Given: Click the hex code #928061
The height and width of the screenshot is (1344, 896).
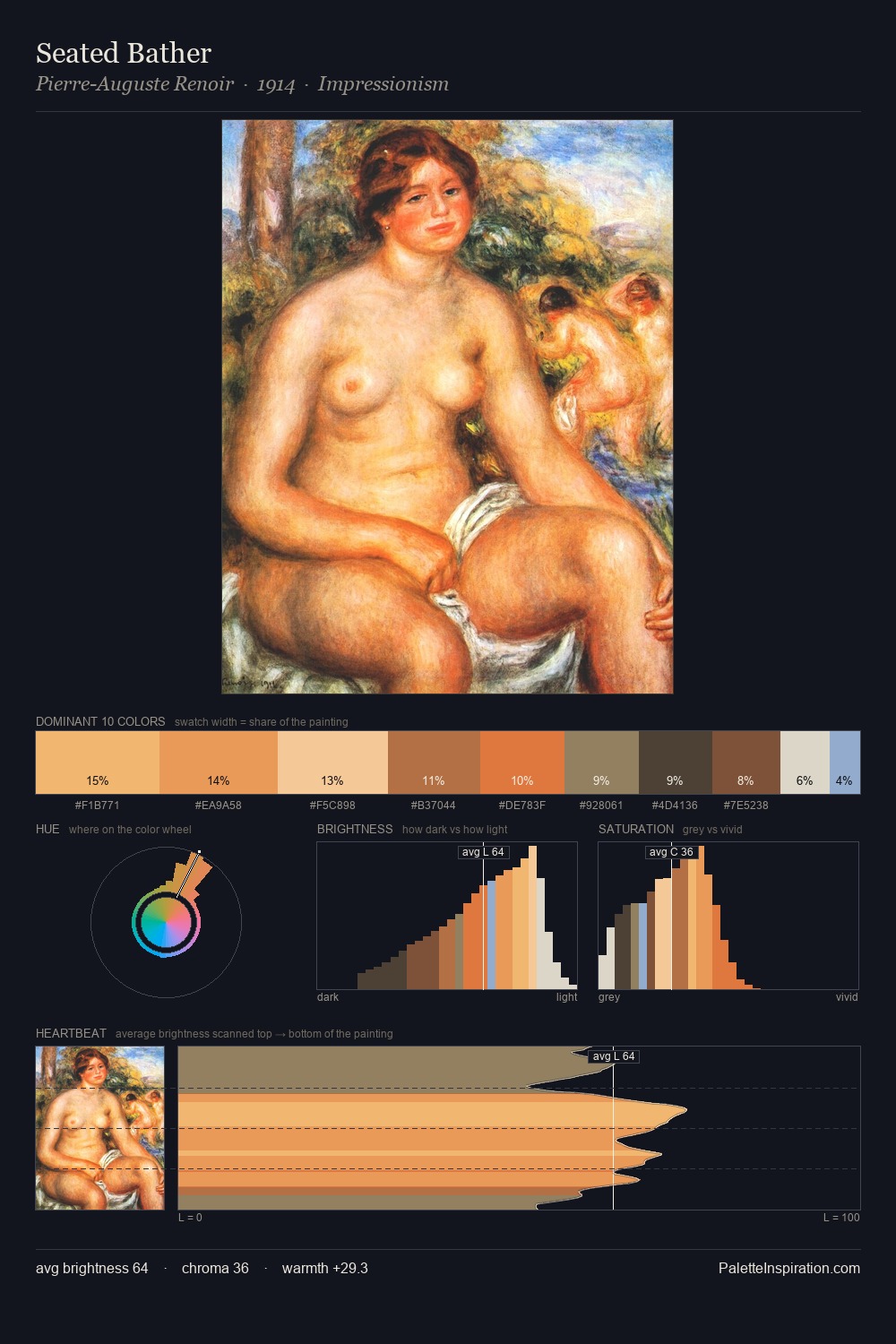Looking at the screenshot, I should click(x=601, y=805).
